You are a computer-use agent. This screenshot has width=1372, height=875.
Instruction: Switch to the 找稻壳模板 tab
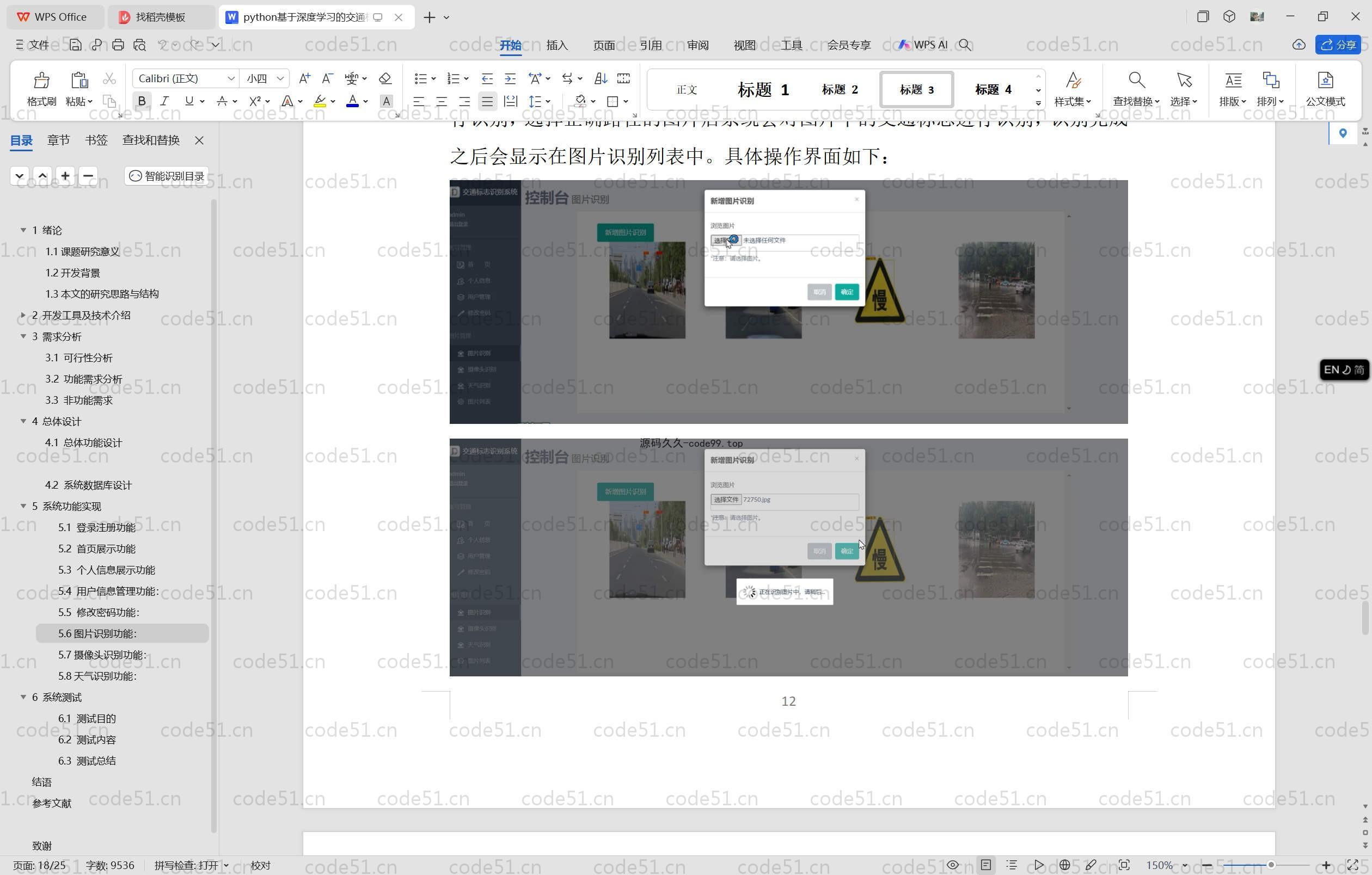pyautogui.click(x=160, y=17)
